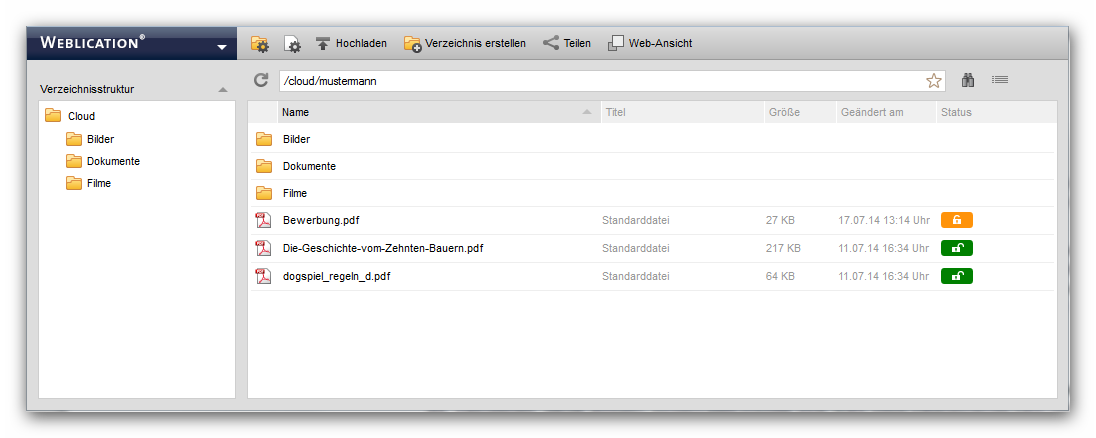Click the PDF icon of Die-Geschichte-vom-Zehnten-Bauern.pdf
Image resolution: width=1096 pixels, height=438 pixels.
tap(264, 248)
